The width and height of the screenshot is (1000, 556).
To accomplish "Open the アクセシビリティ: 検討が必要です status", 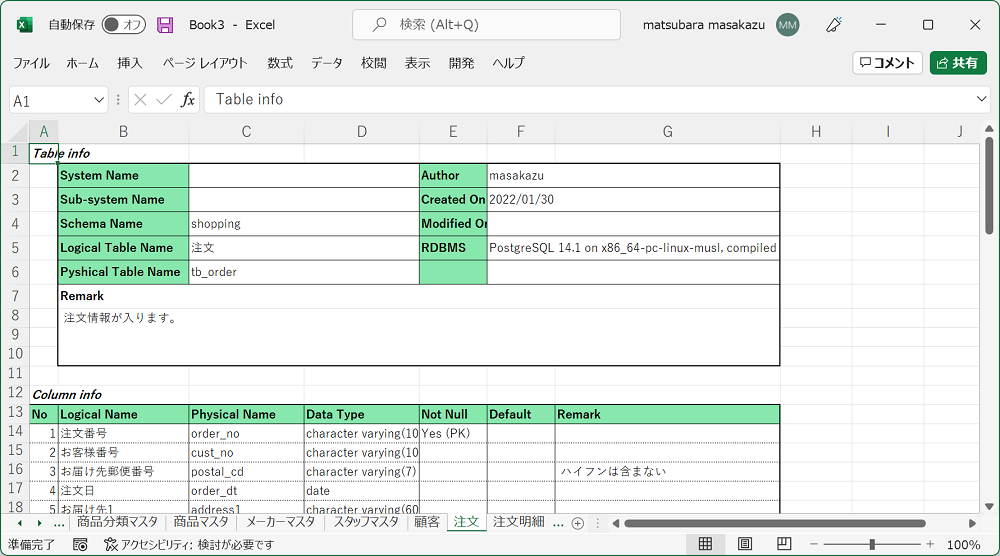I will point(189,545).
